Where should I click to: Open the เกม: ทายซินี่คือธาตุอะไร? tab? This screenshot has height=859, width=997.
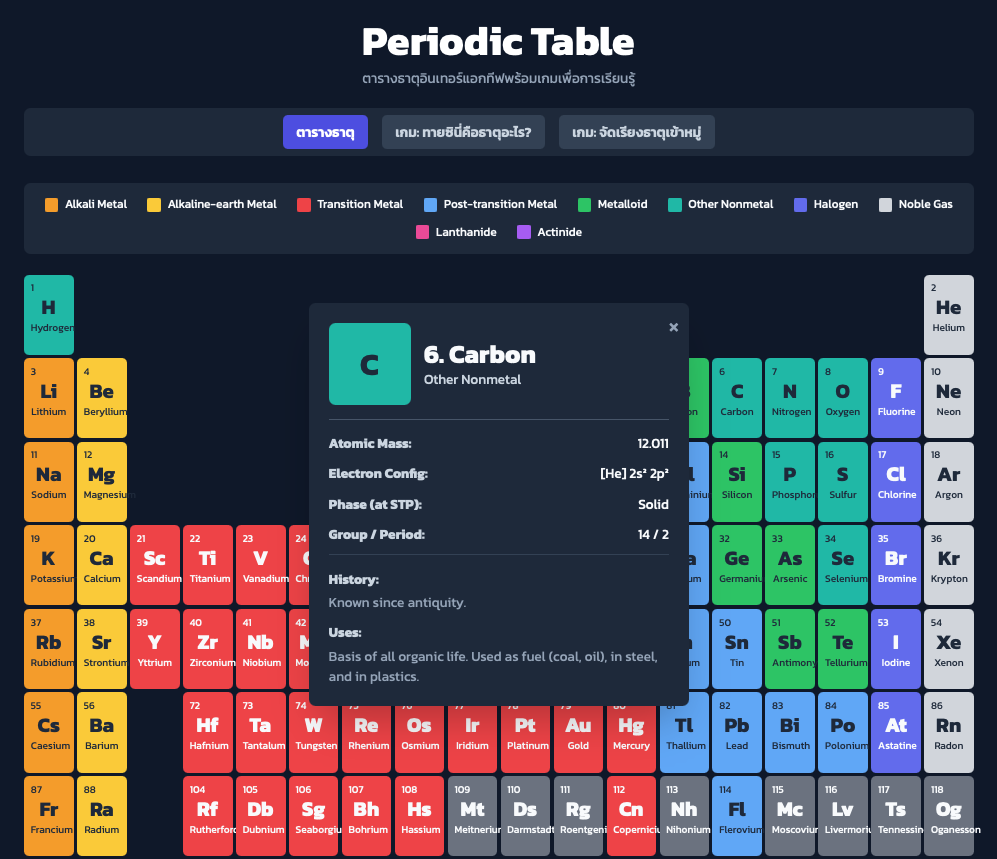point(463,132)
